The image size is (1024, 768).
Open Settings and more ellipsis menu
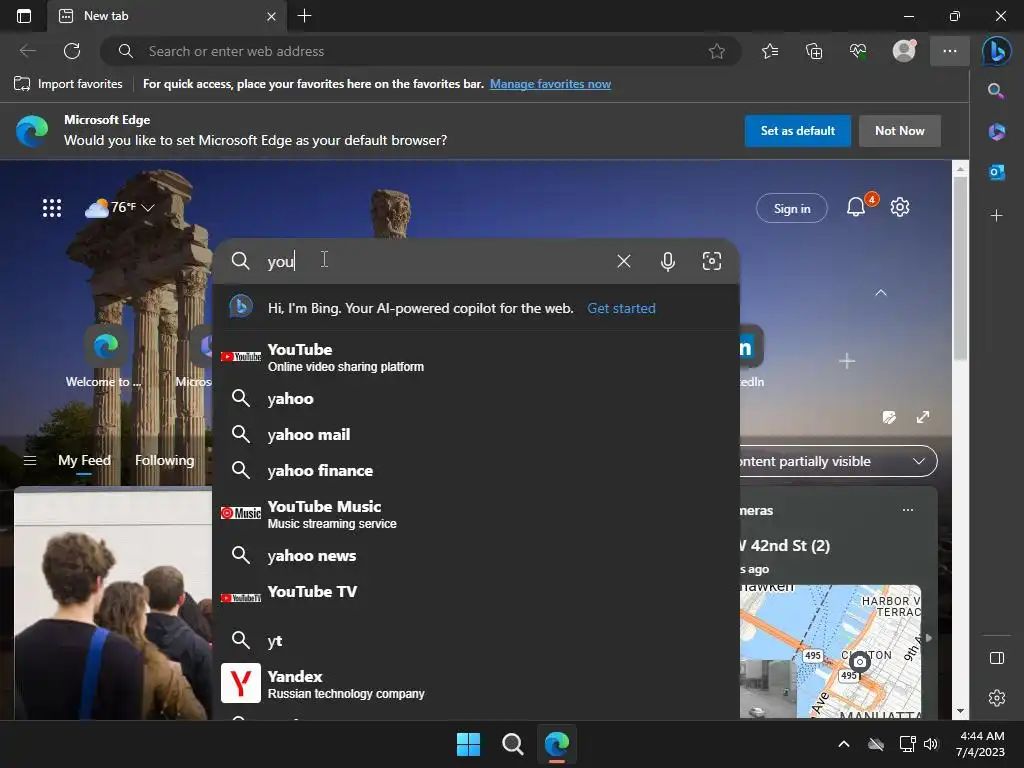tap(950, 51)
